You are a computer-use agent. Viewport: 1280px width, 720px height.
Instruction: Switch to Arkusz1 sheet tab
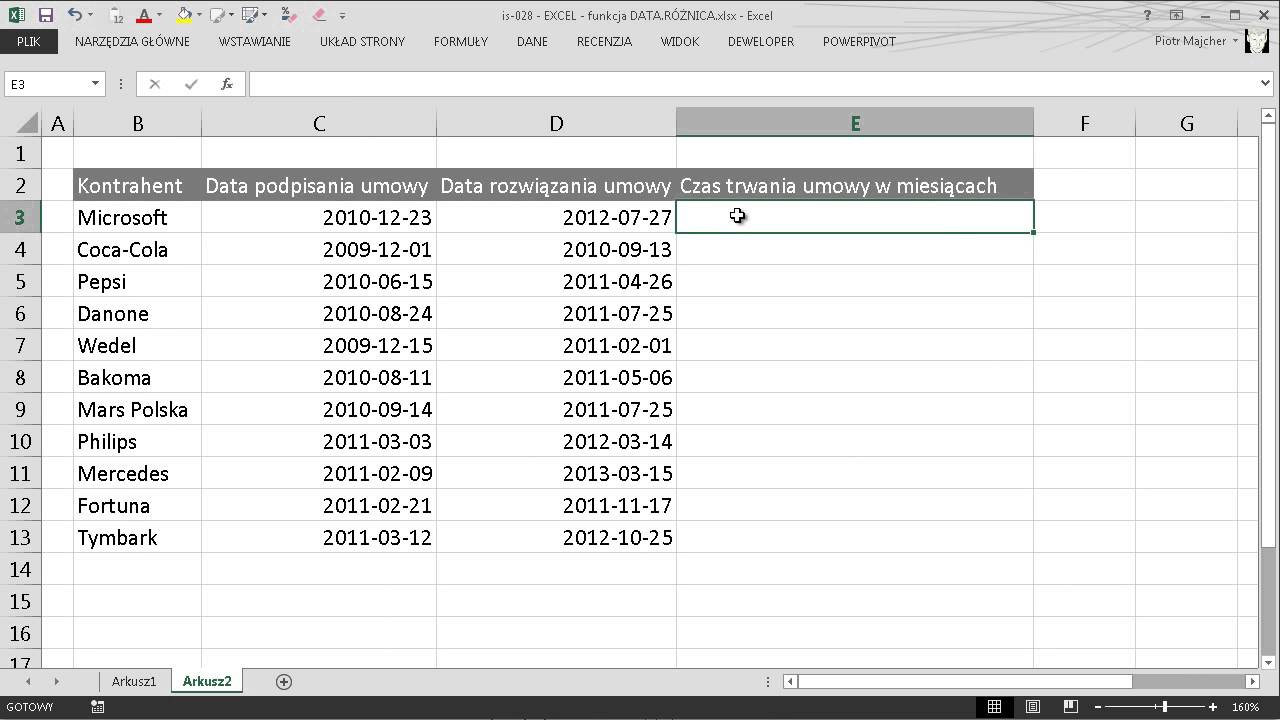pyautogui.click(x=134, y=681)
